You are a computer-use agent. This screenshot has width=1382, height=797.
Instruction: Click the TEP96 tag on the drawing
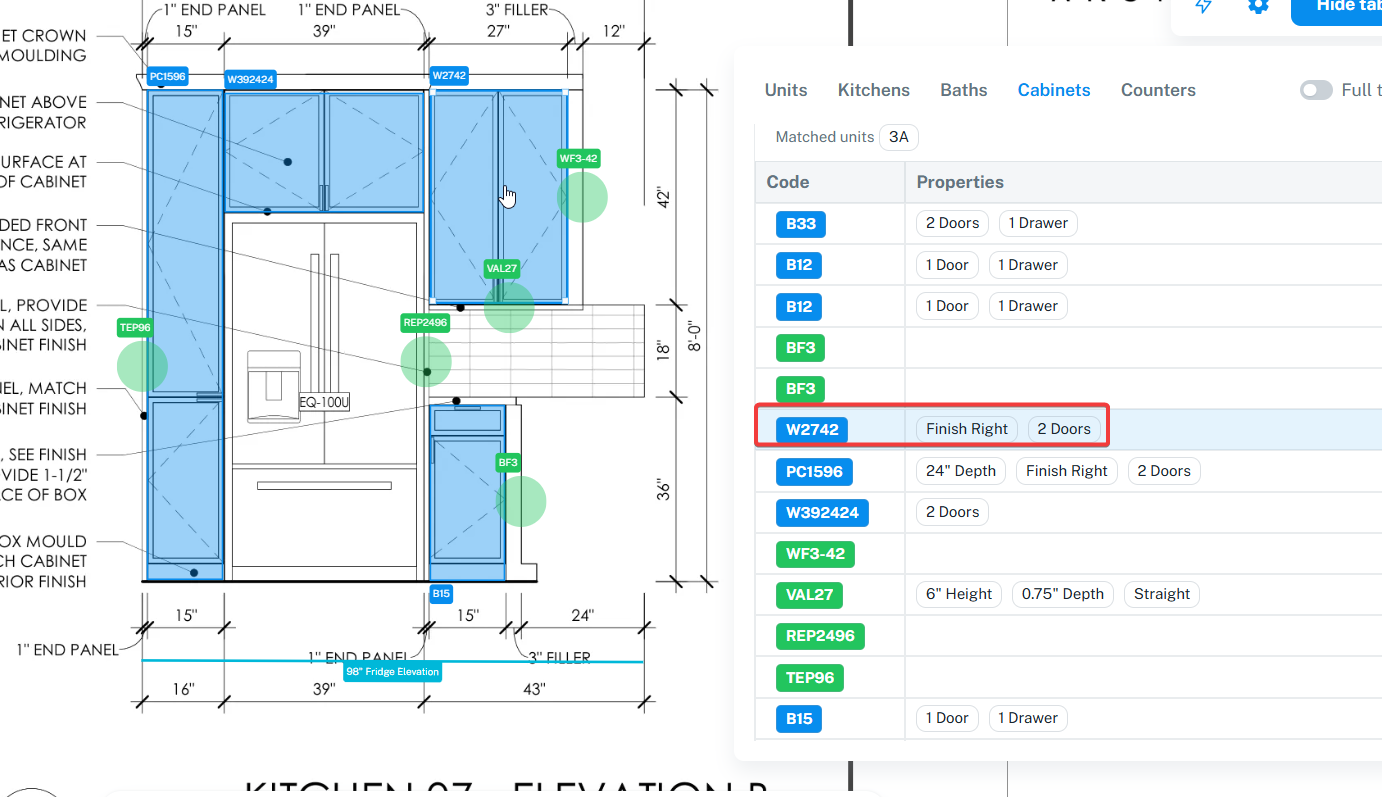pos(135,327)
